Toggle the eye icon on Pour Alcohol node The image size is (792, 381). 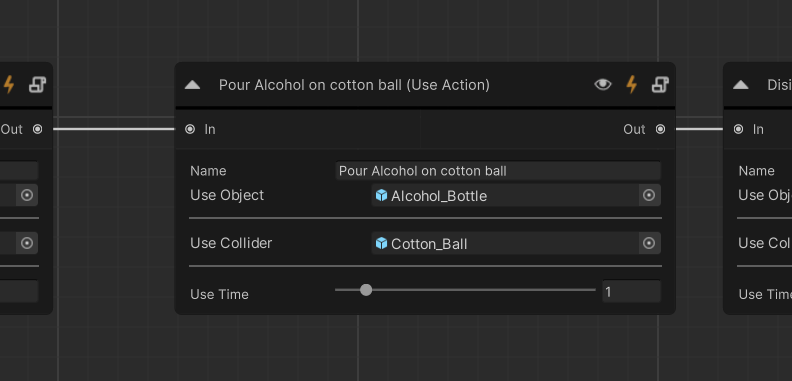click(x=603, y=84)
